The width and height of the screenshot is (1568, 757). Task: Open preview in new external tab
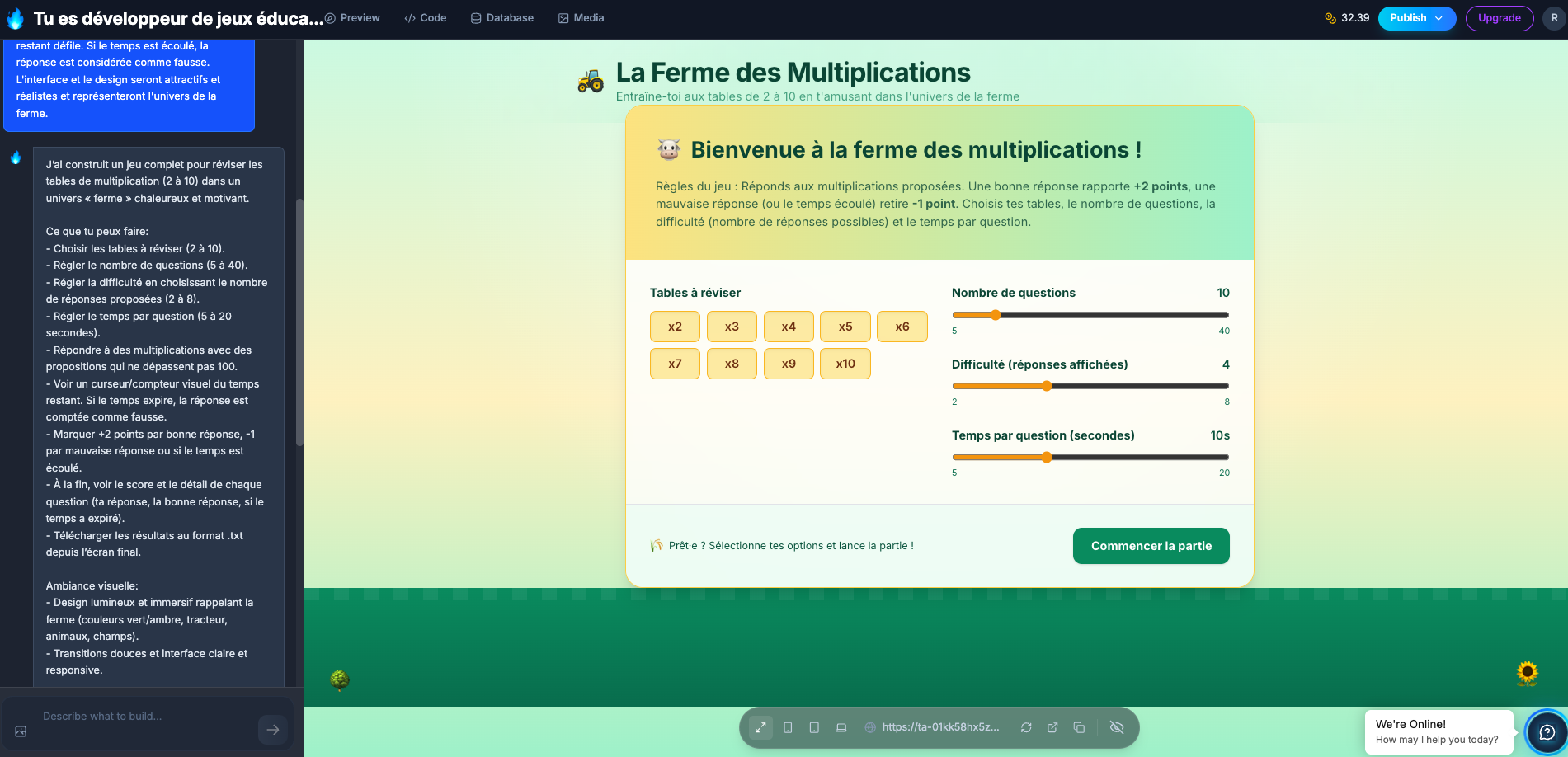coord(1052,727)
